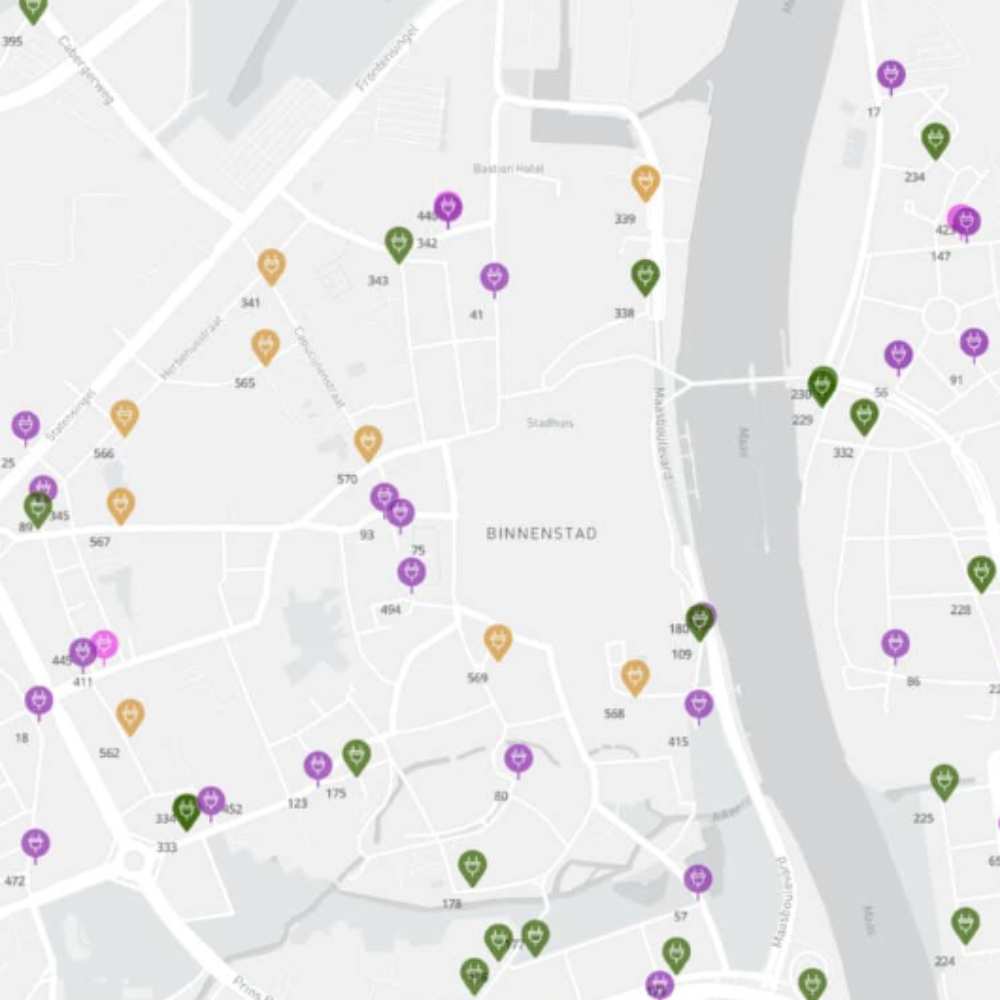The width and height of the screenshot is (1000, 1000).
Task: Open the purple charging marker labeled 494
Action: coord(411,573)
